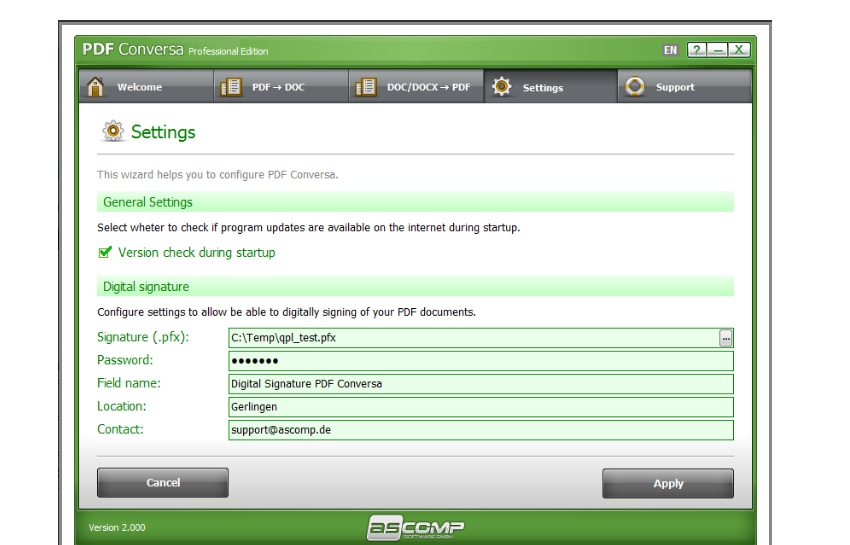The width and height of the screenshot is (850, 545).
Task: Close PDF Conversa with the X button
Action: [739, 50]
